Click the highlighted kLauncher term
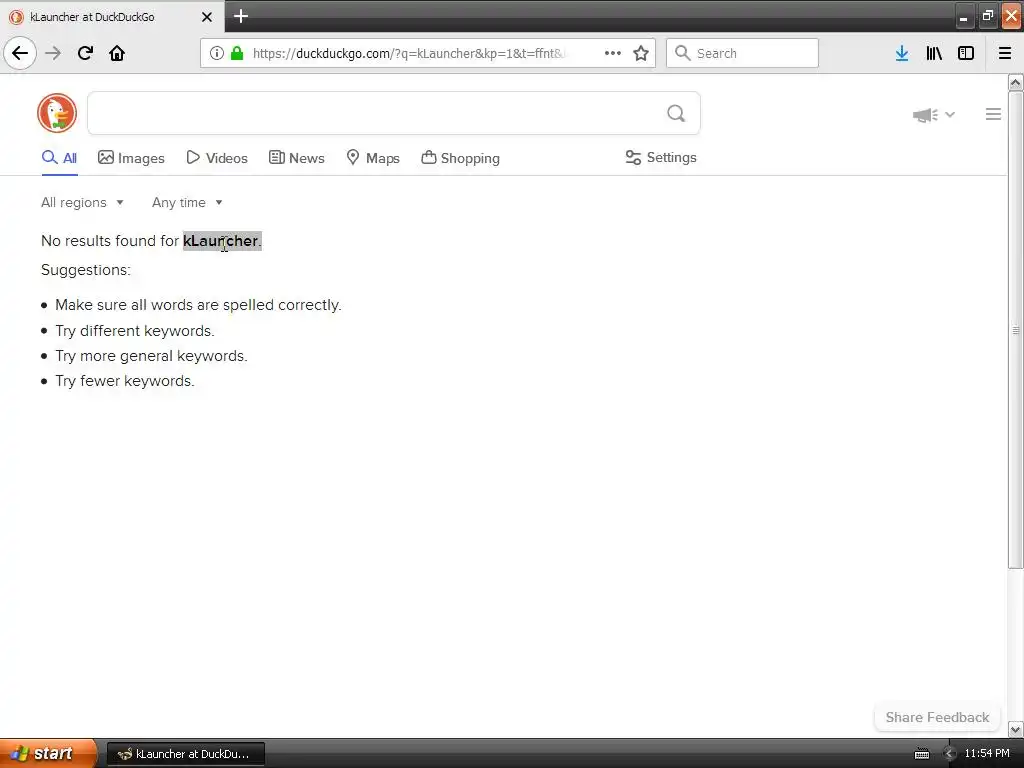This screenshot has height=768, width=1024. coord(221,241)
